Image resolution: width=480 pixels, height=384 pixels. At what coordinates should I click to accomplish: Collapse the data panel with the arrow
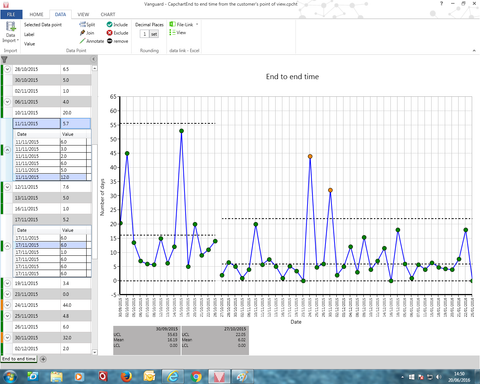click(x=94, y=59)
